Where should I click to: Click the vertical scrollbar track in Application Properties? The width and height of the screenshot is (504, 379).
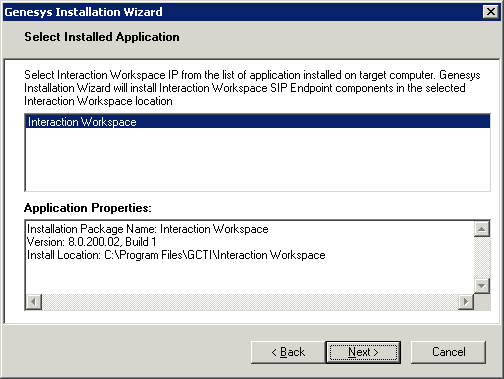tap(482, 257)
